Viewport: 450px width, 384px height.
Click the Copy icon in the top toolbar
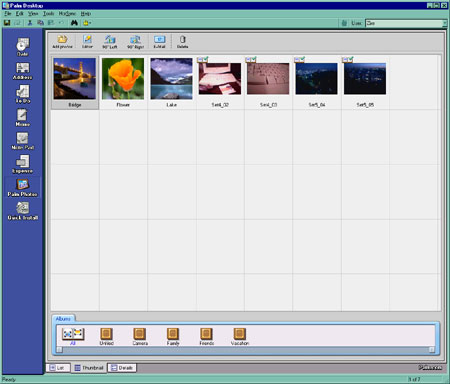click(x=40, y=23)
